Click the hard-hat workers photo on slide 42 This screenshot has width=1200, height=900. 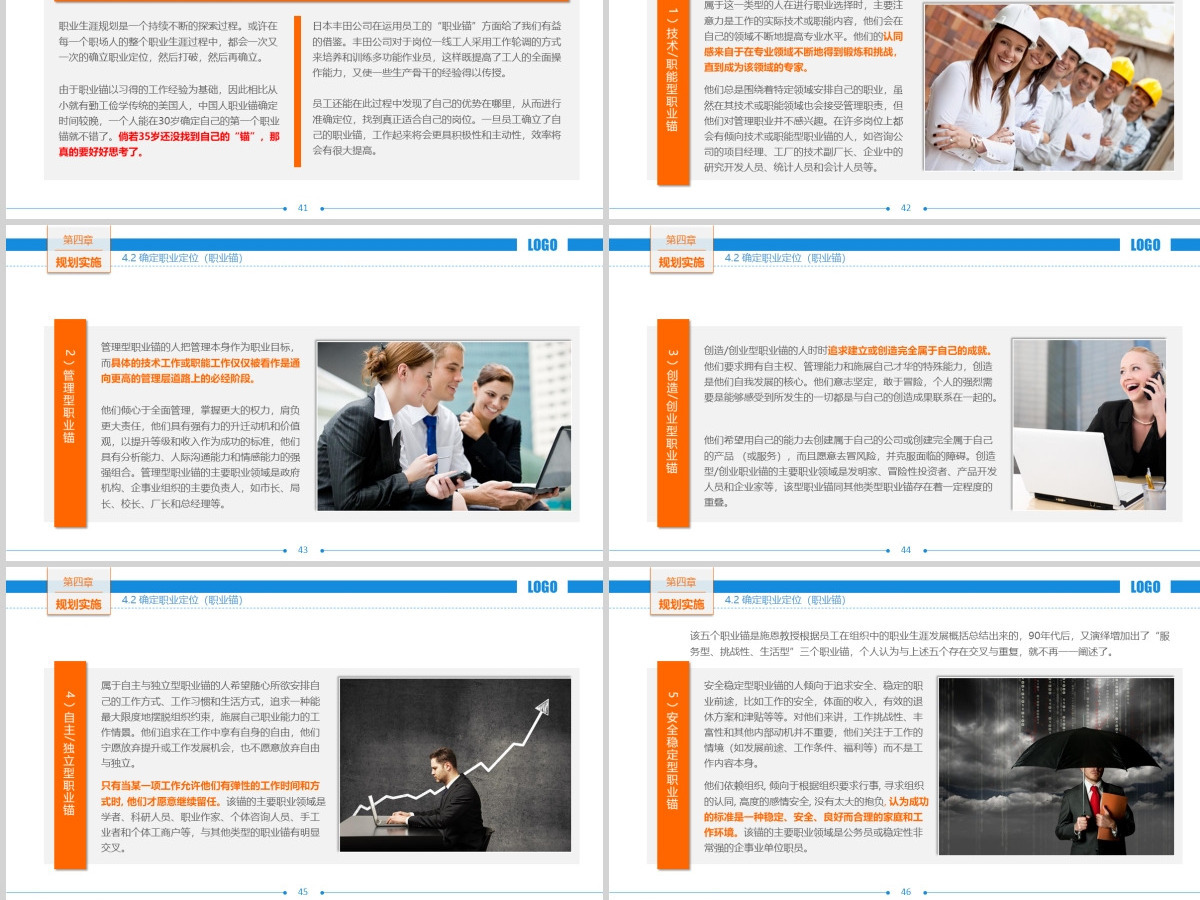(x=1048, y=87)
